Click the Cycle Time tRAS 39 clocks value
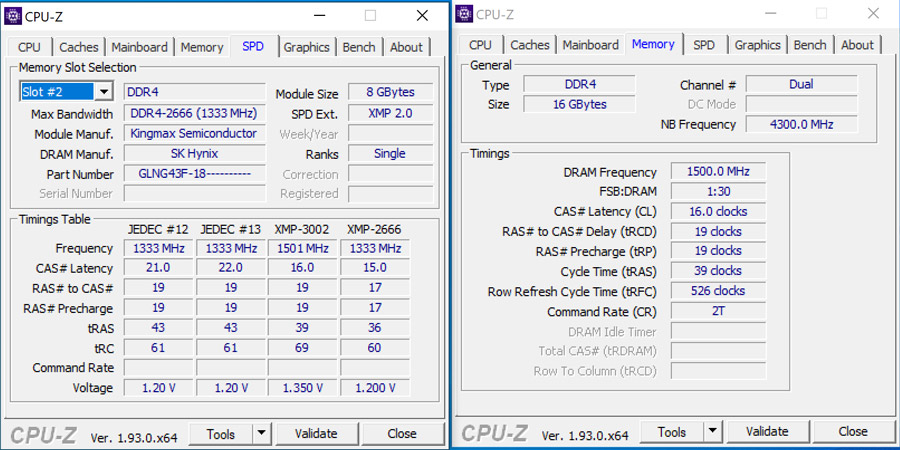The height and width of the screenshot is (450, 900). (718, 270)
